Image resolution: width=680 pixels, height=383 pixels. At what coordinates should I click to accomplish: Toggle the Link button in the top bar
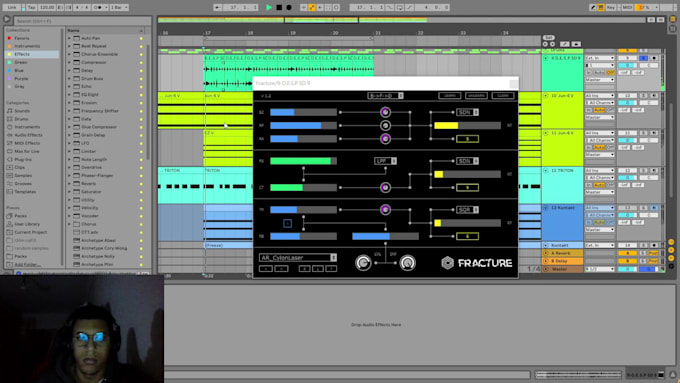11,7
